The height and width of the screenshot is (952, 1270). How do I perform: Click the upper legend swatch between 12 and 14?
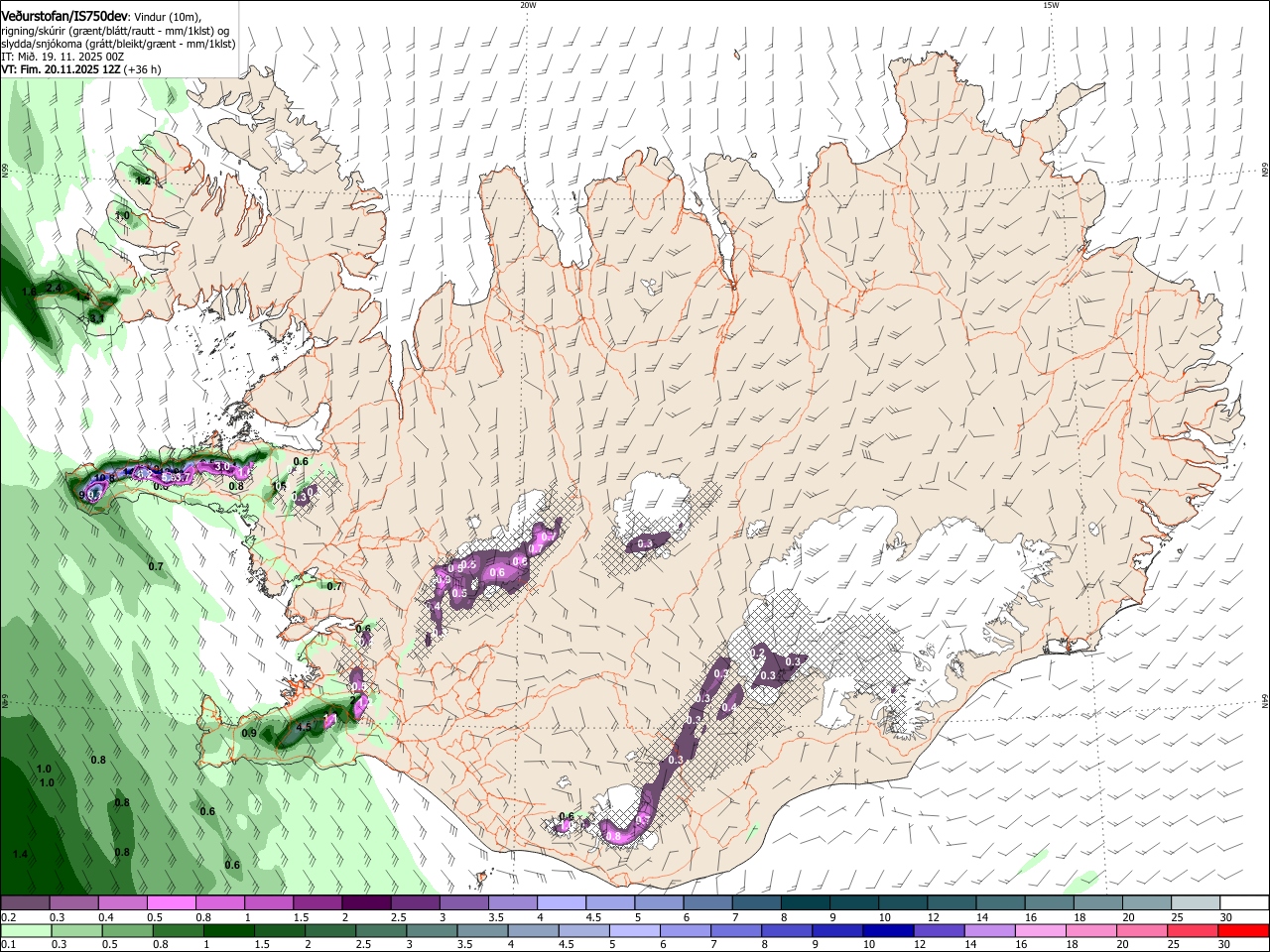pyautogui.click(x=952, y=903)
